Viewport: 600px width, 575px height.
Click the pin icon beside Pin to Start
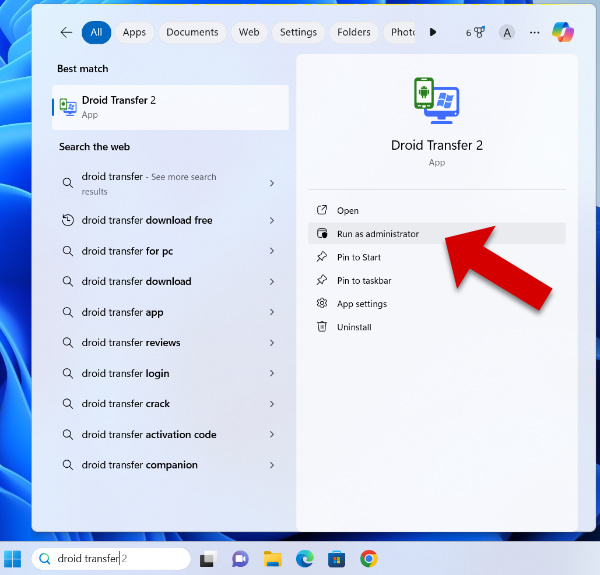(322, 257)
